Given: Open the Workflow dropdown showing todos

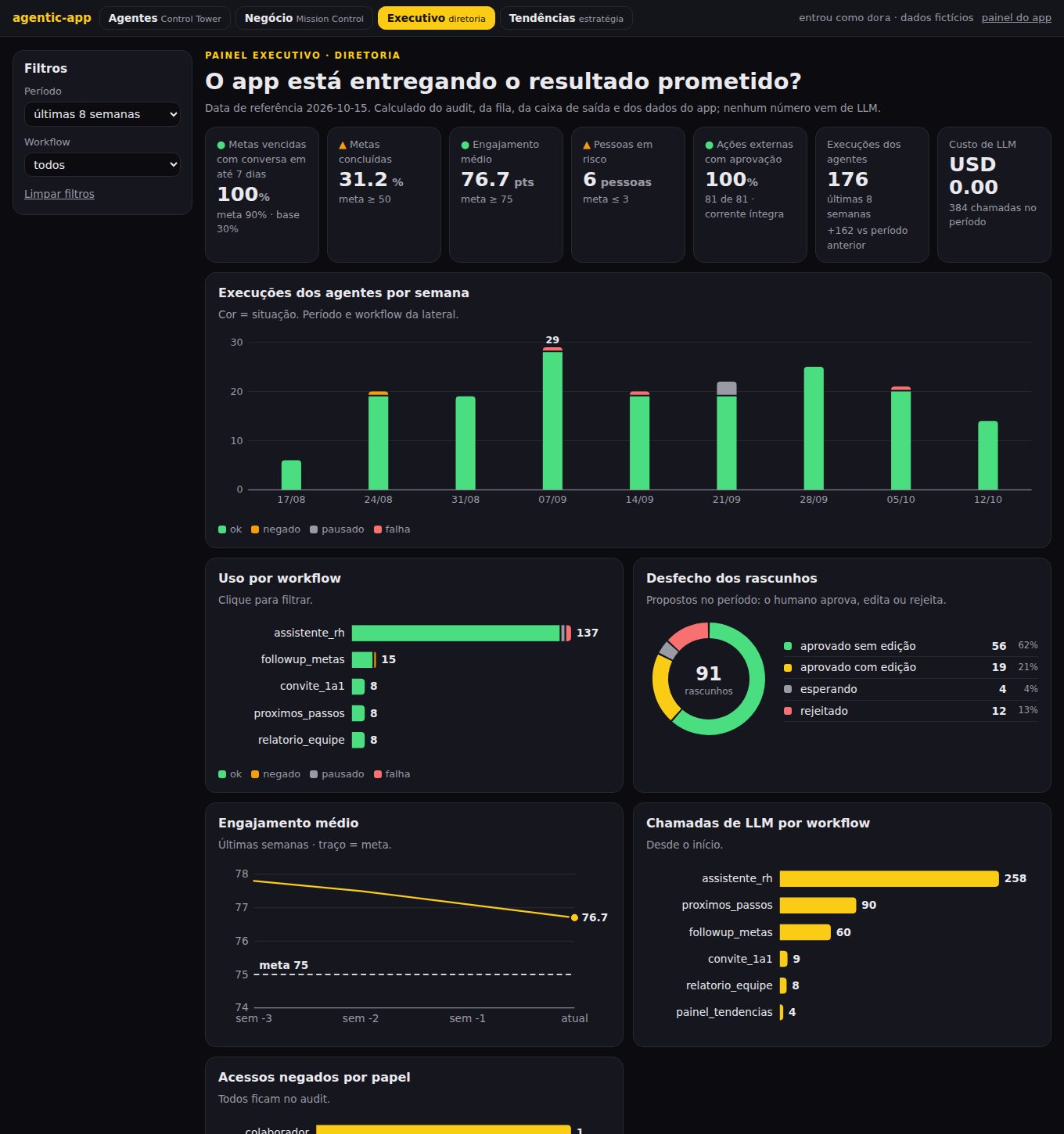Looking at the screenshot, I should coord(102,165).
